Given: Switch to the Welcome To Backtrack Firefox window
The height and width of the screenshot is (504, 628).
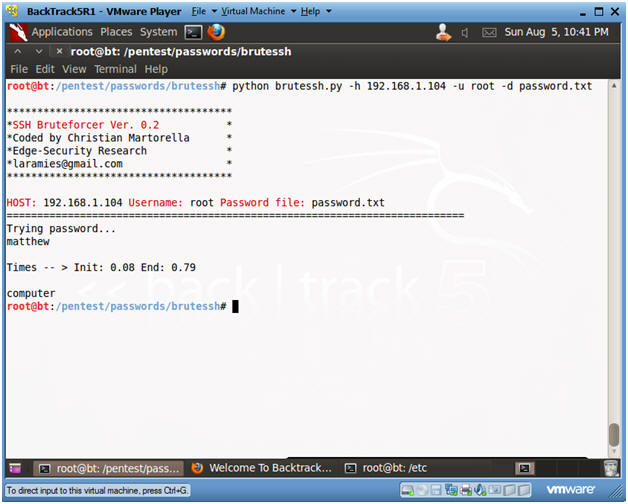Looking at the screenshot, I should (x=261, y=468).
